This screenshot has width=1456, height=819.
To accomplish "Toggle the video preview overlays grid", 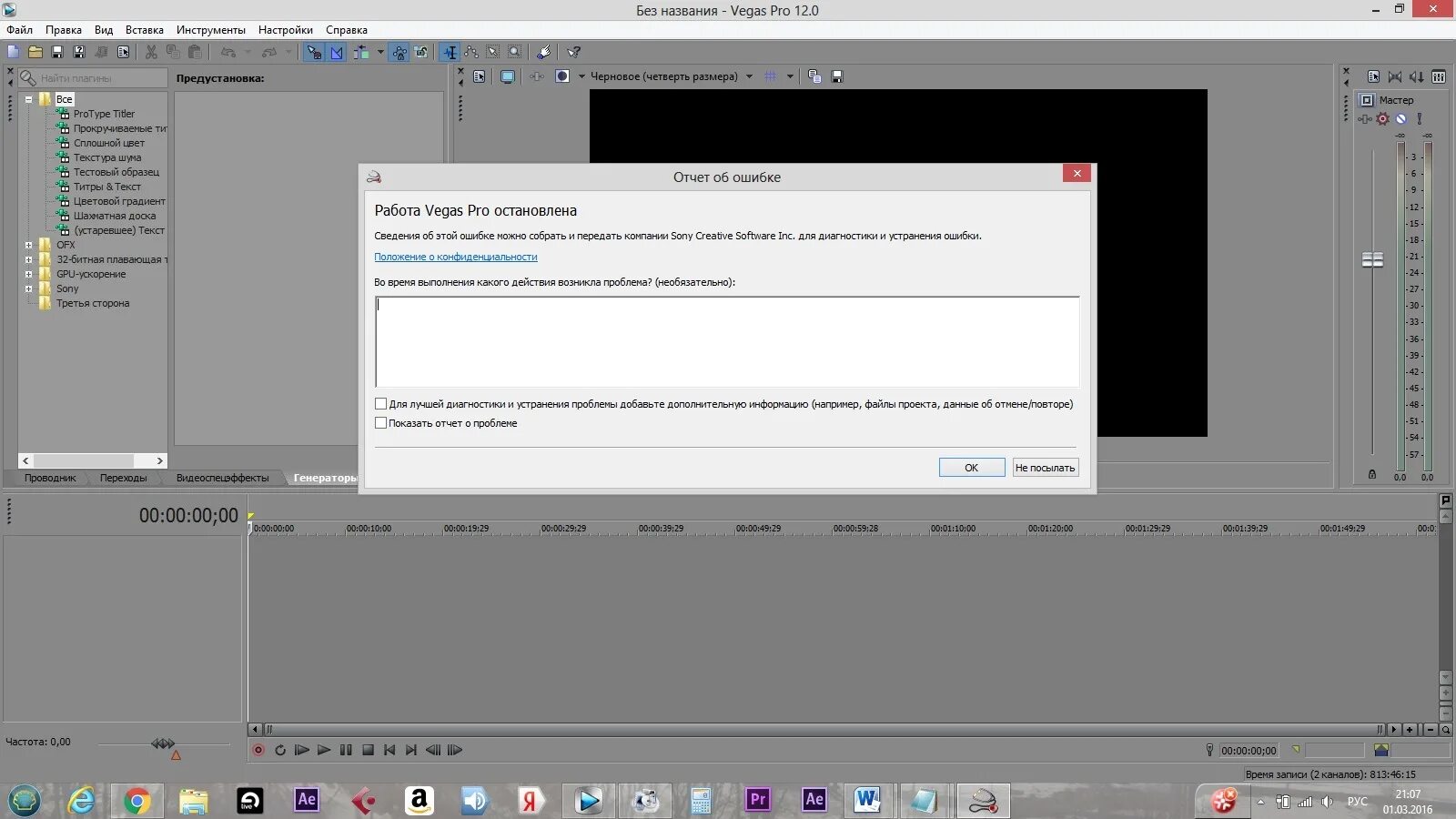I will click(771, 76).
